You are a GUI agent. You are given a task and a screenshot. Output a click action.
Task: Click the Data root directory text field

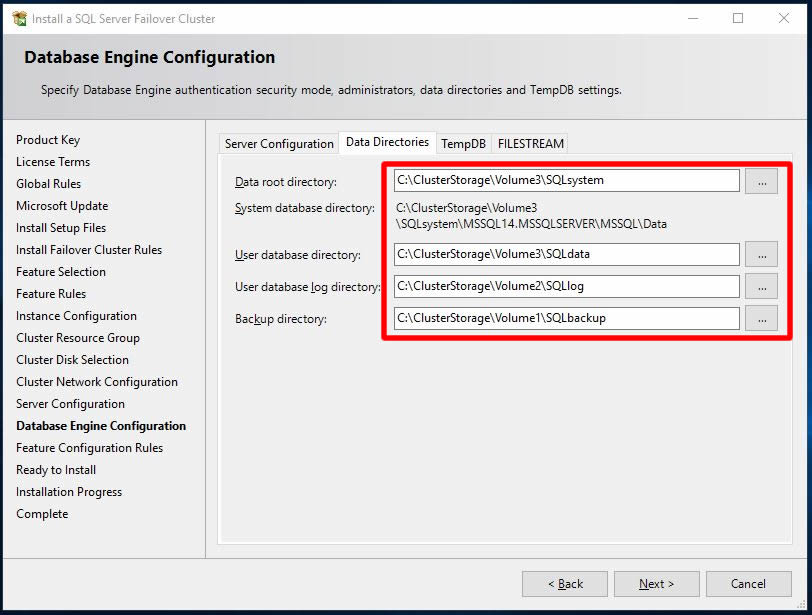pos(566,181)
